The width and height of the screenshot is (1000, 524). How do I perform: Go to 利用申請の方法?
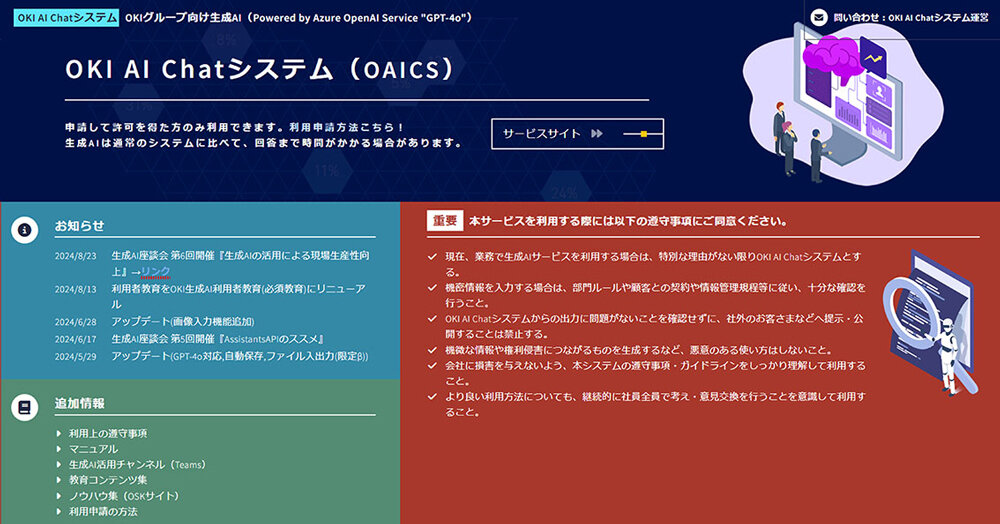[x=103, y=512]
